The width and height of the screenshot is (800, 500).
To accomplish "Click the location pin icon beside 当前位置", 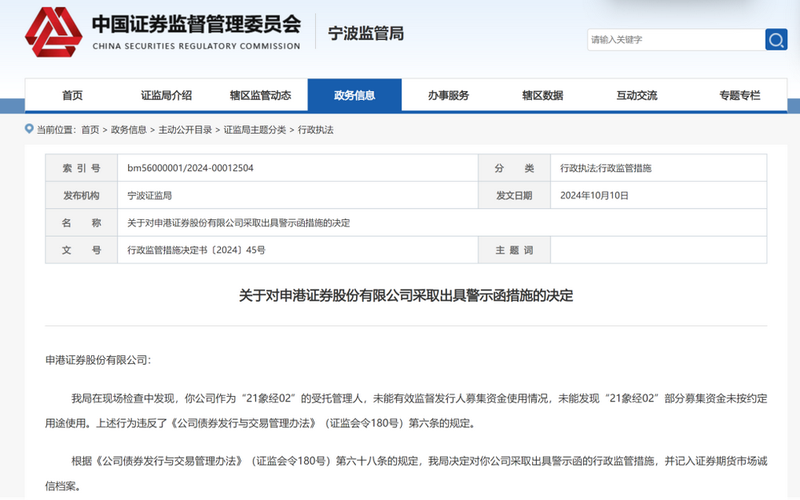I will [x=29, y=129].
